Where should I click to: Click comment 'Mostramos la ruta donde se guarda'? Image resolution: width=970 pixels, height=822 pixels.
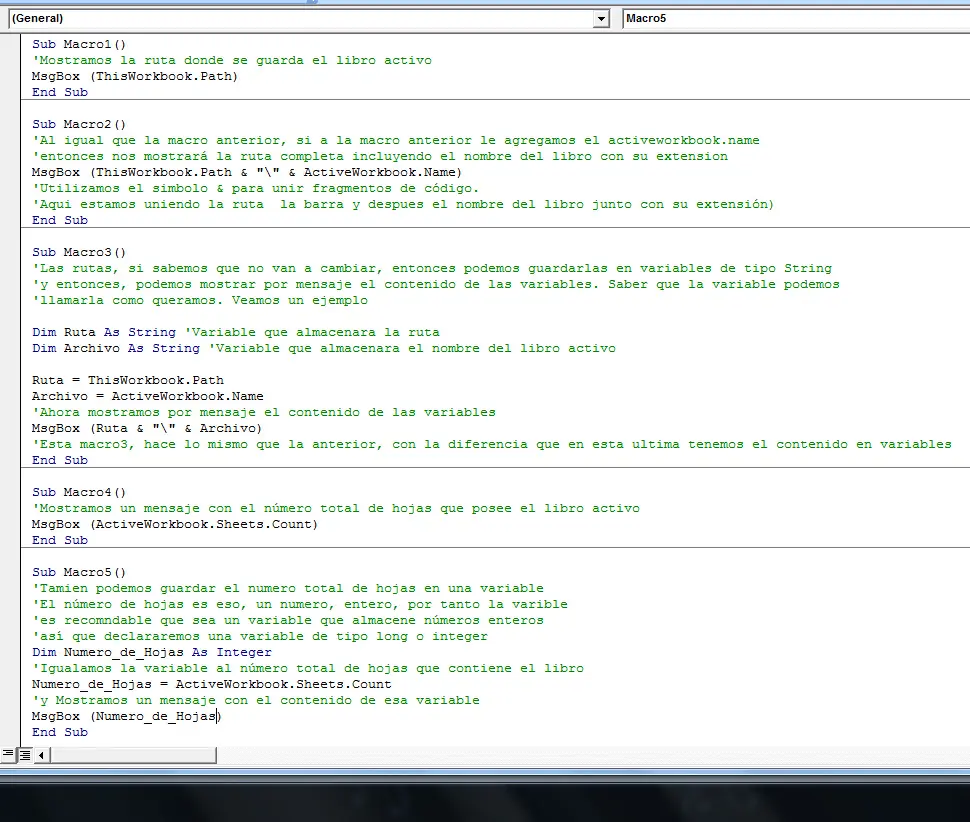(232, 60)
